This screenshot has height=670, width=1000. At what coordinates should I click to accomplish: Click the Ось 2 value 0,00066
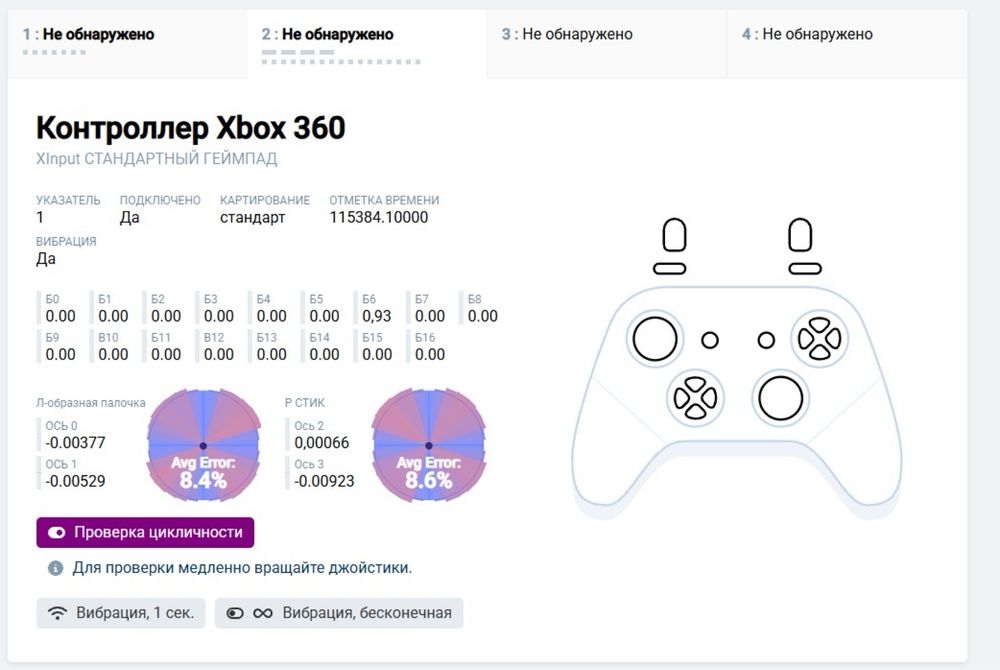[321, 442]
